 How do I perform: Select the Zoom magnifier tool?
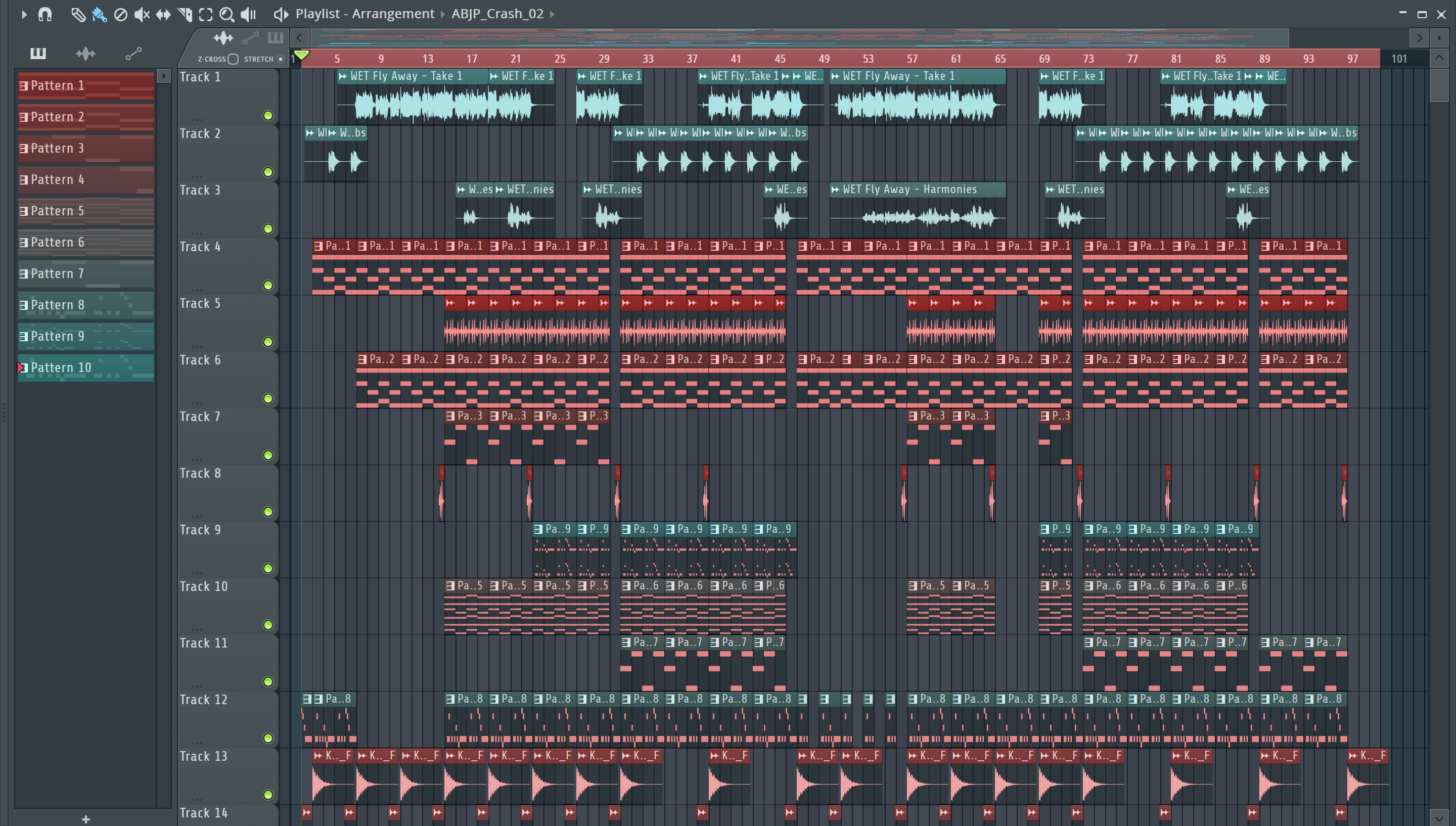coord(227,14)
